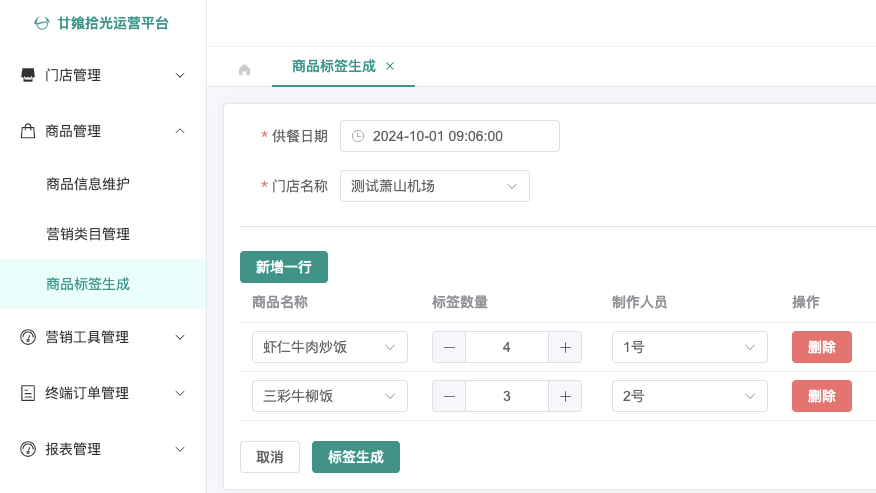
Task: Increase quantity for 虾仁牛肉炒饭
Action: 565,347
